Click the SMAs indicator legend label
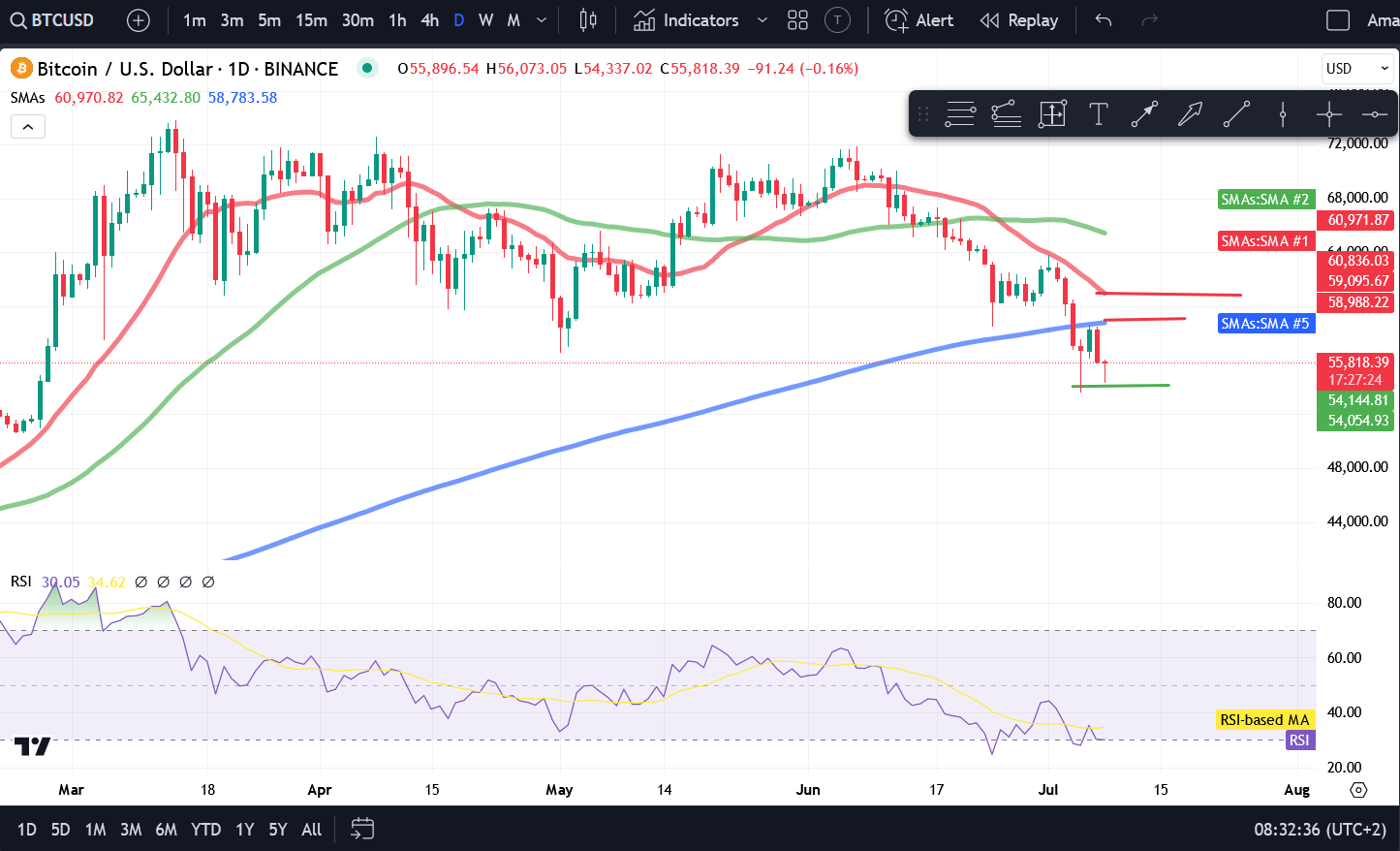This screenshot has width=1400, height=851. click(x=27, y=98)
